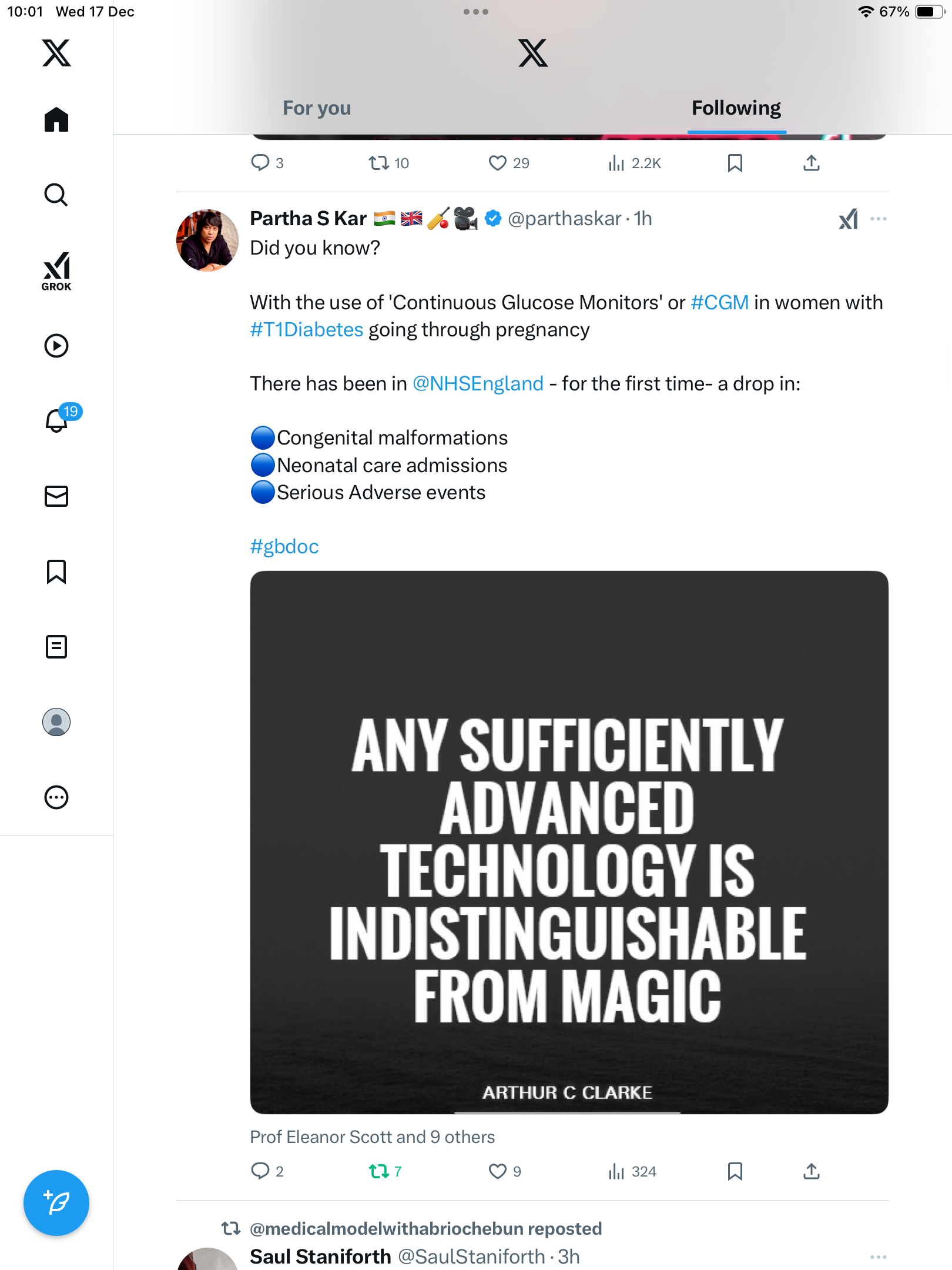Open the @NHSEngland mention link
Screen dimensions: 952x1270
click(x=478, y=384)
